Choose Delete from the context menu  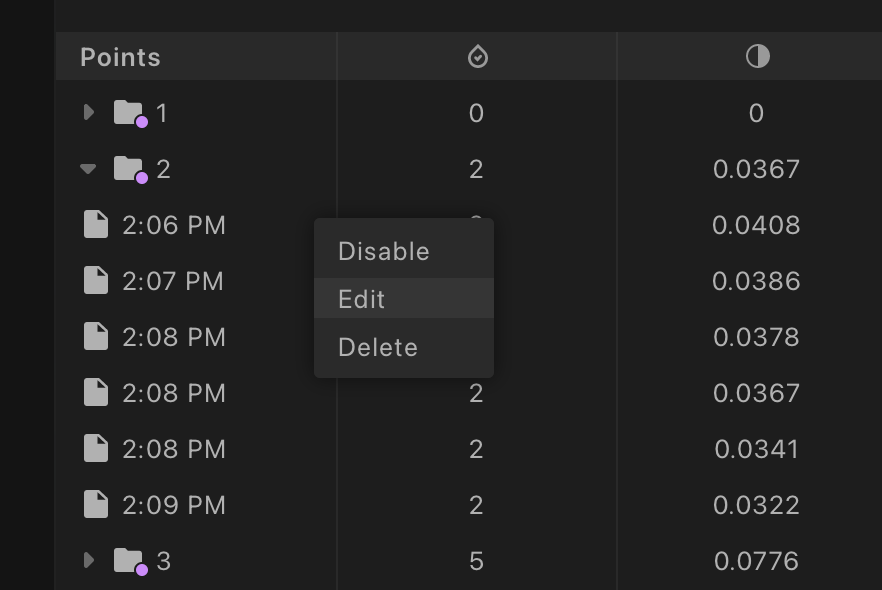[x=378, y=347]
